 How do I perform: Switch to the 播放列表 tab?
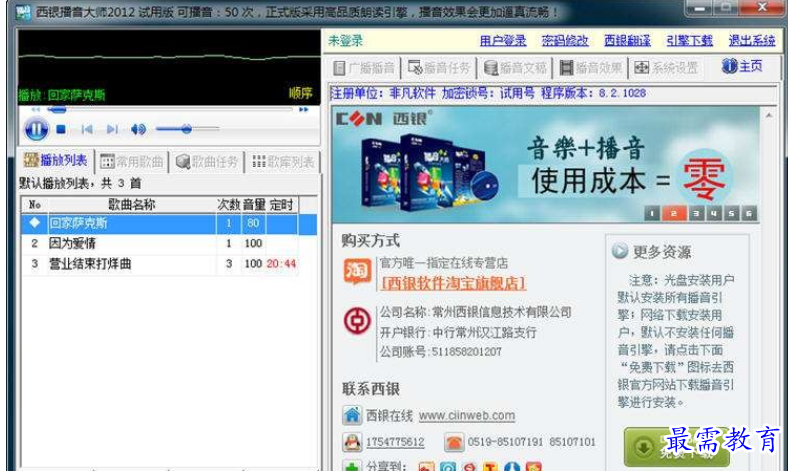point(55,160)
